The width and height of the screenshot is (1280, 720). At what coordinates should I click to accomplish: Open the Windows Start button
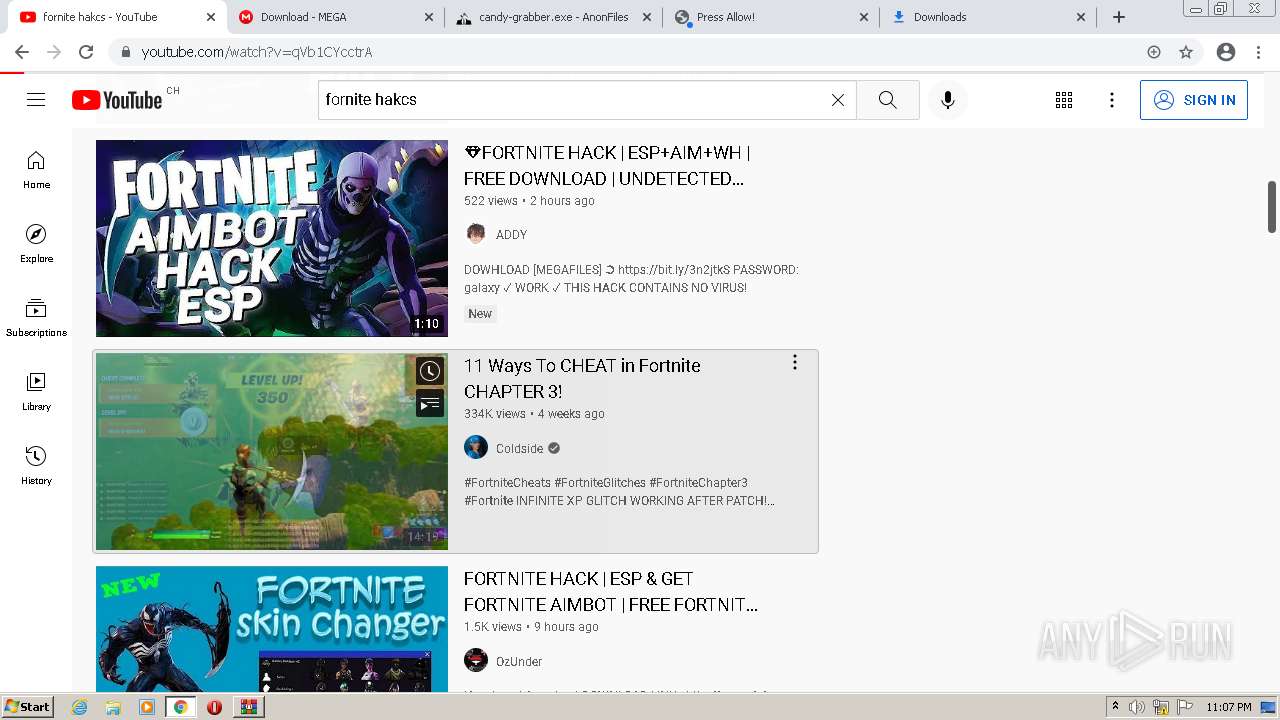(x=27, y=707)
